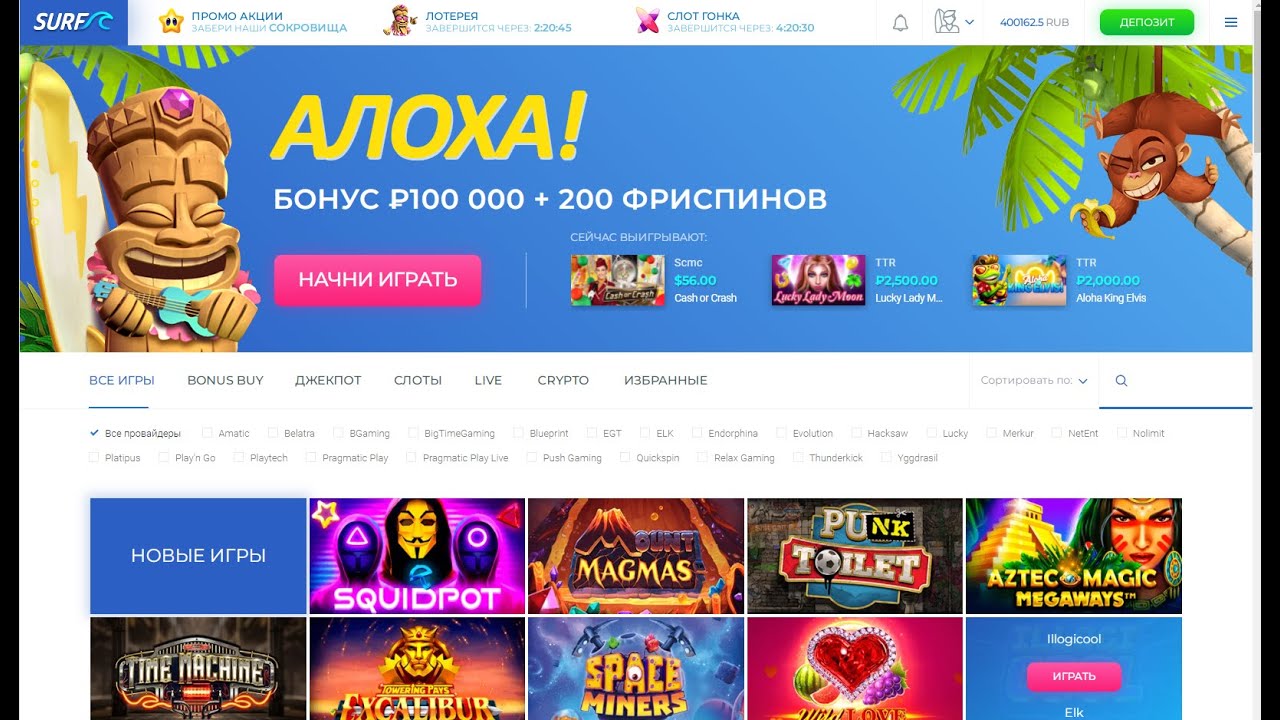Expand the sort-by dropdown
Viewport: 1280px width, 720px height.
coord(1034,381)
